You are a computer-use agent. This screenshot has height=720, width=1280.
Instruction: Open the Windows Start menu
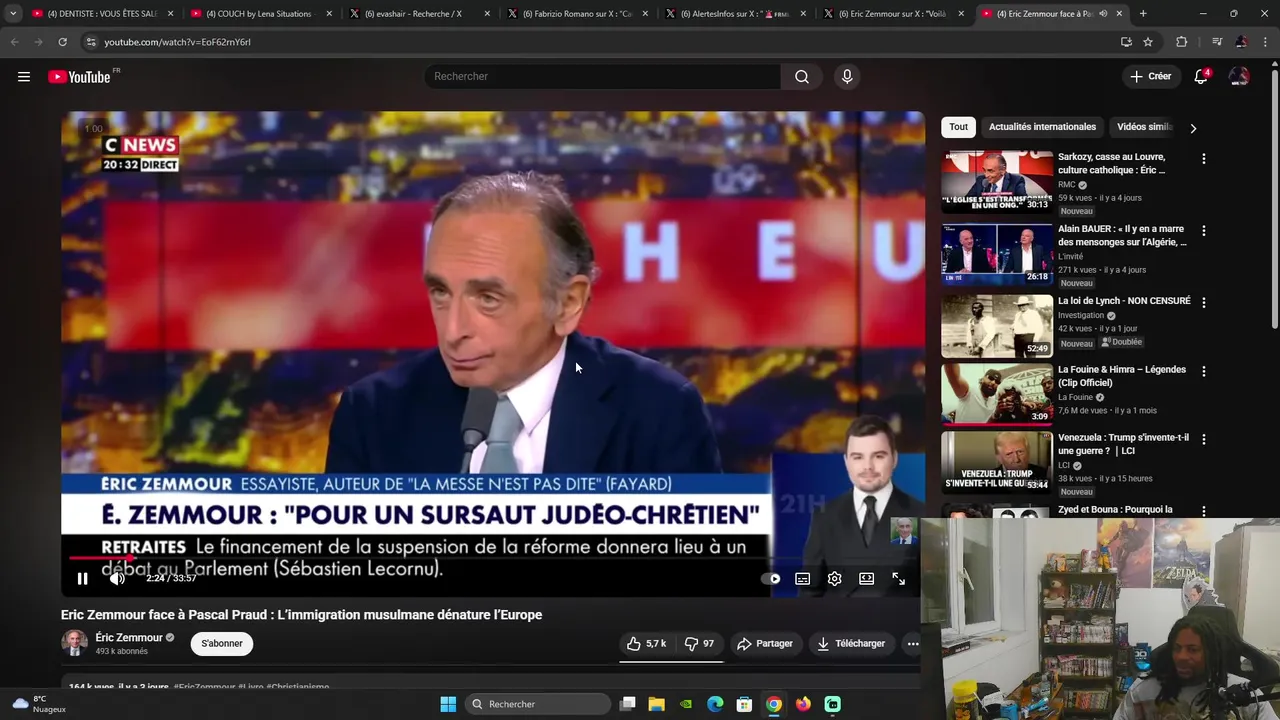448,704
